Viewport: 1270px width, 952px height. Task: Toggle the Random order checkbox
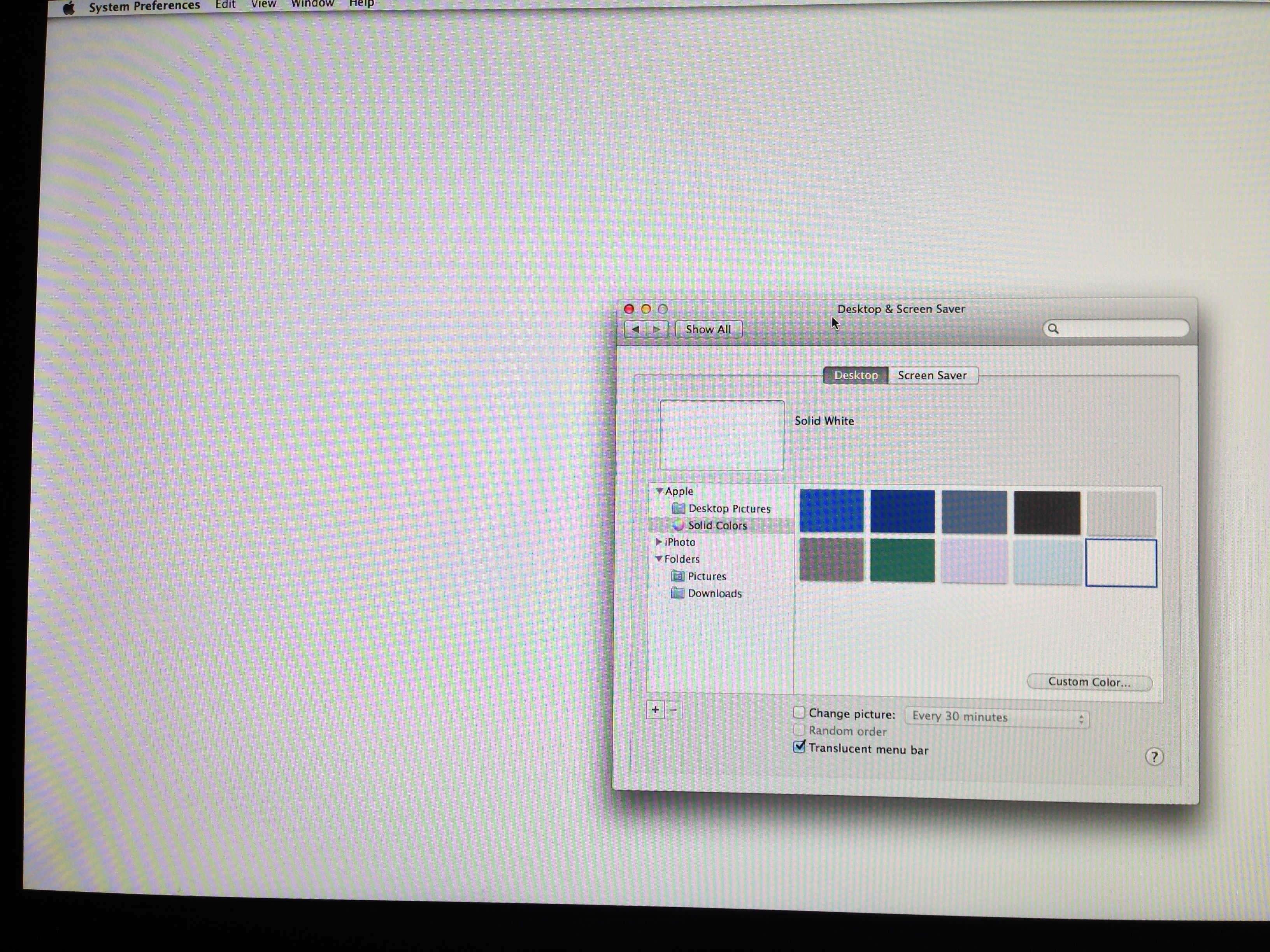click(x=799, y=730)
